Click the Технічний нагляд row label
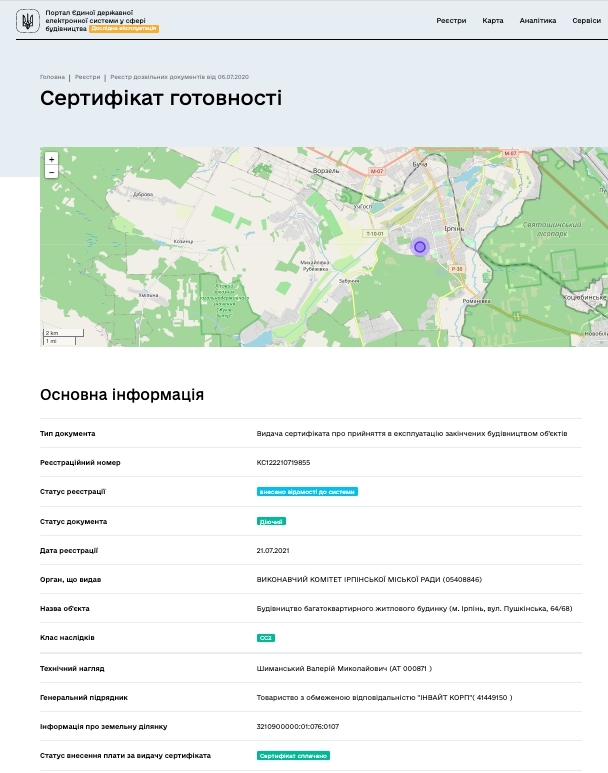 pyautogui.click(x=72, y=668)
